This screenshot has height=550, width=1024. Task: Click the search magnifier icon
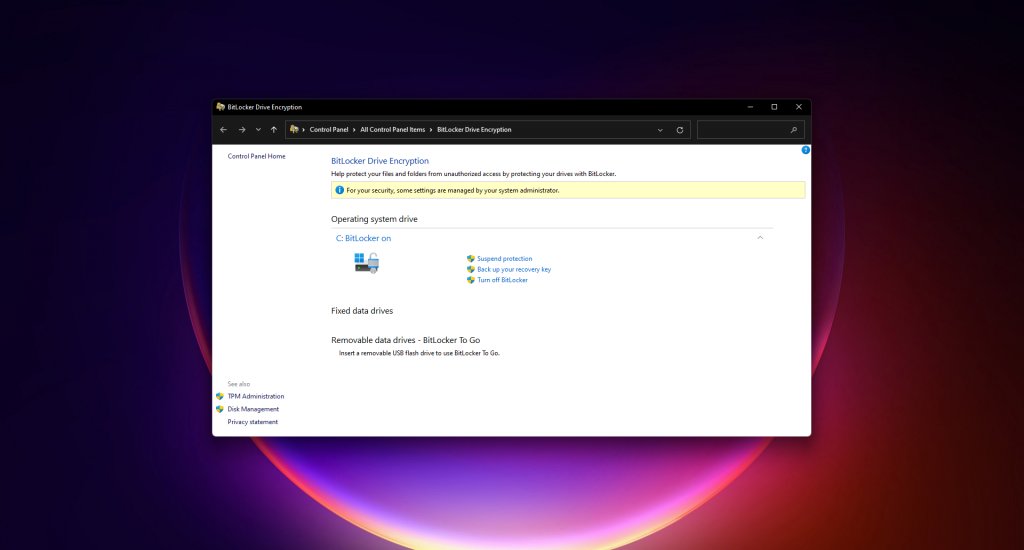(x=793, y=130)
